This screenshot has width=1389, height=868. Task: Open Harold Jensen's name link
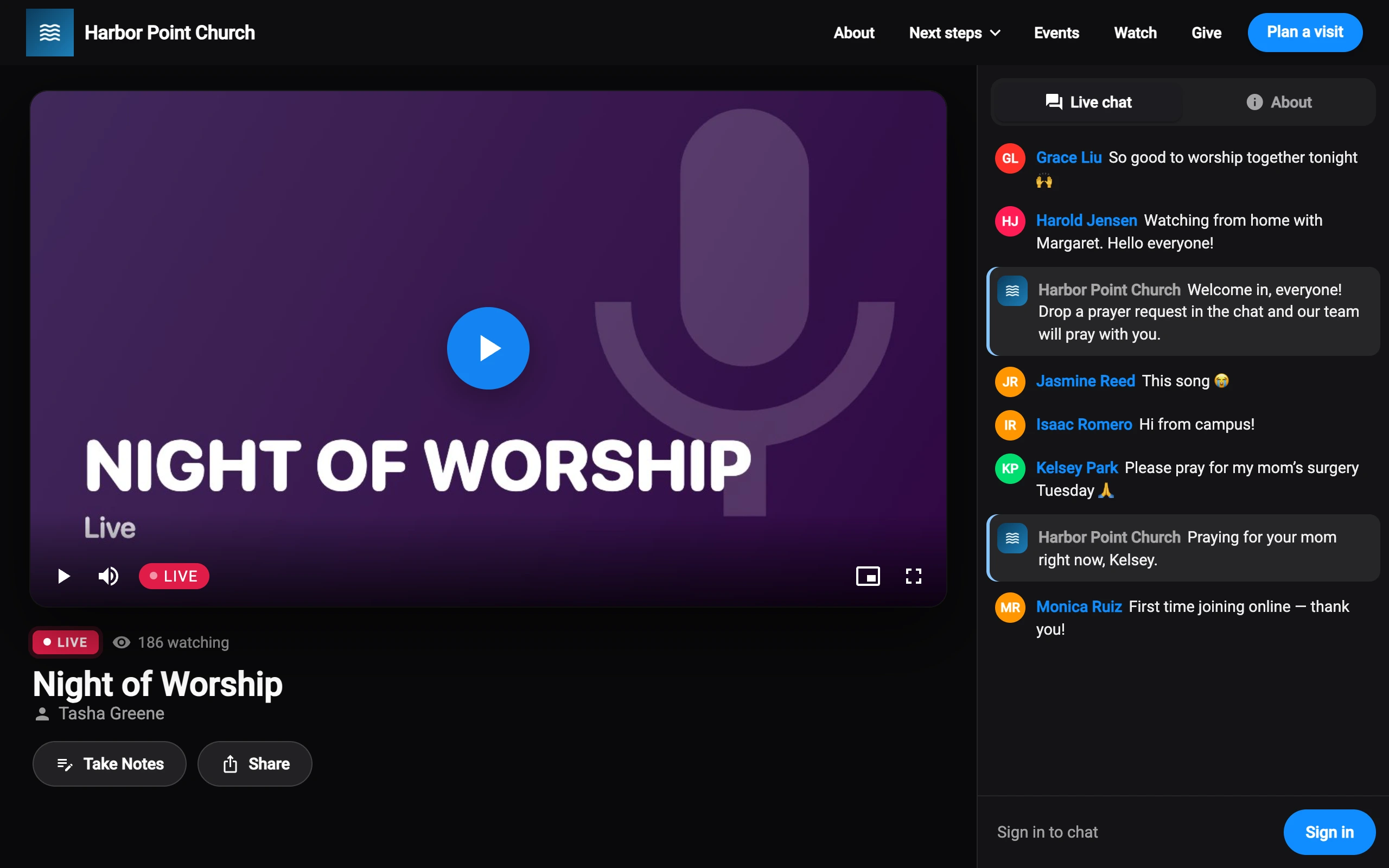click(1086, 220)
